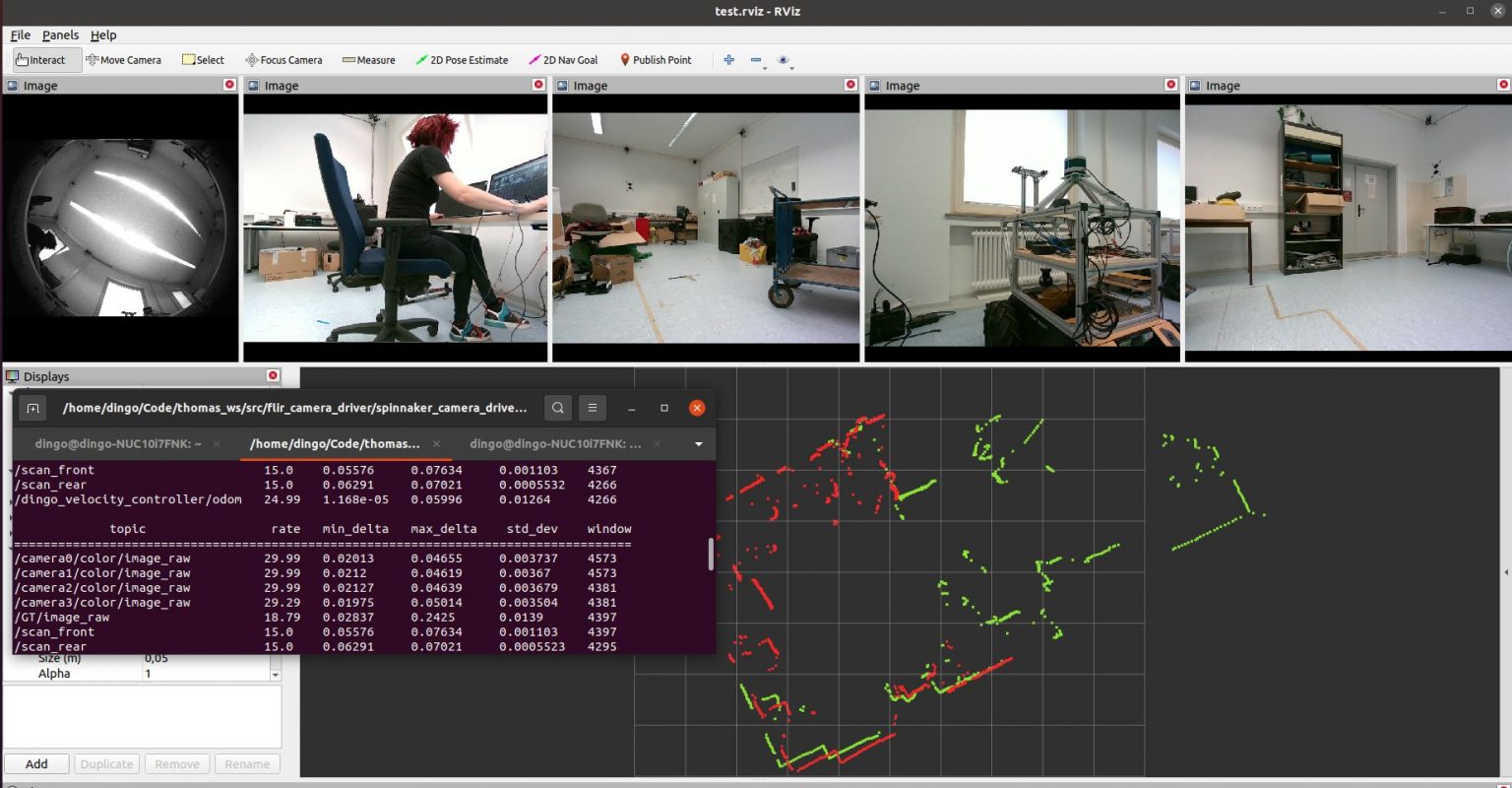Choose the Select tool in RViz toolbar

(x=202, y=60)
